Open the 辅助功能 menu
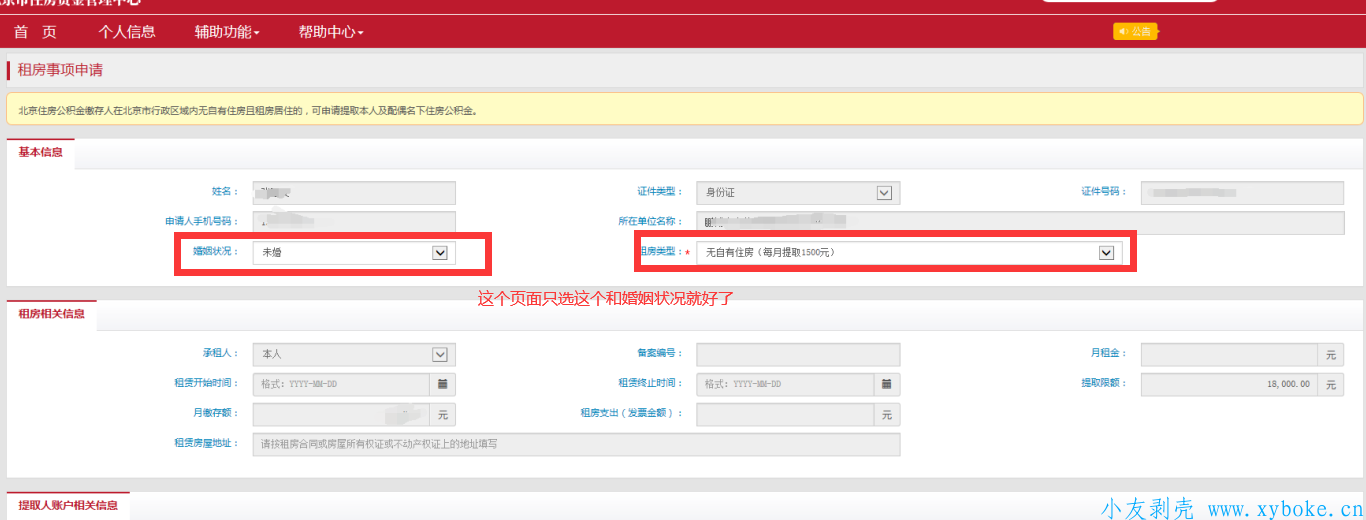1366x520 pixels. point(227,32)
